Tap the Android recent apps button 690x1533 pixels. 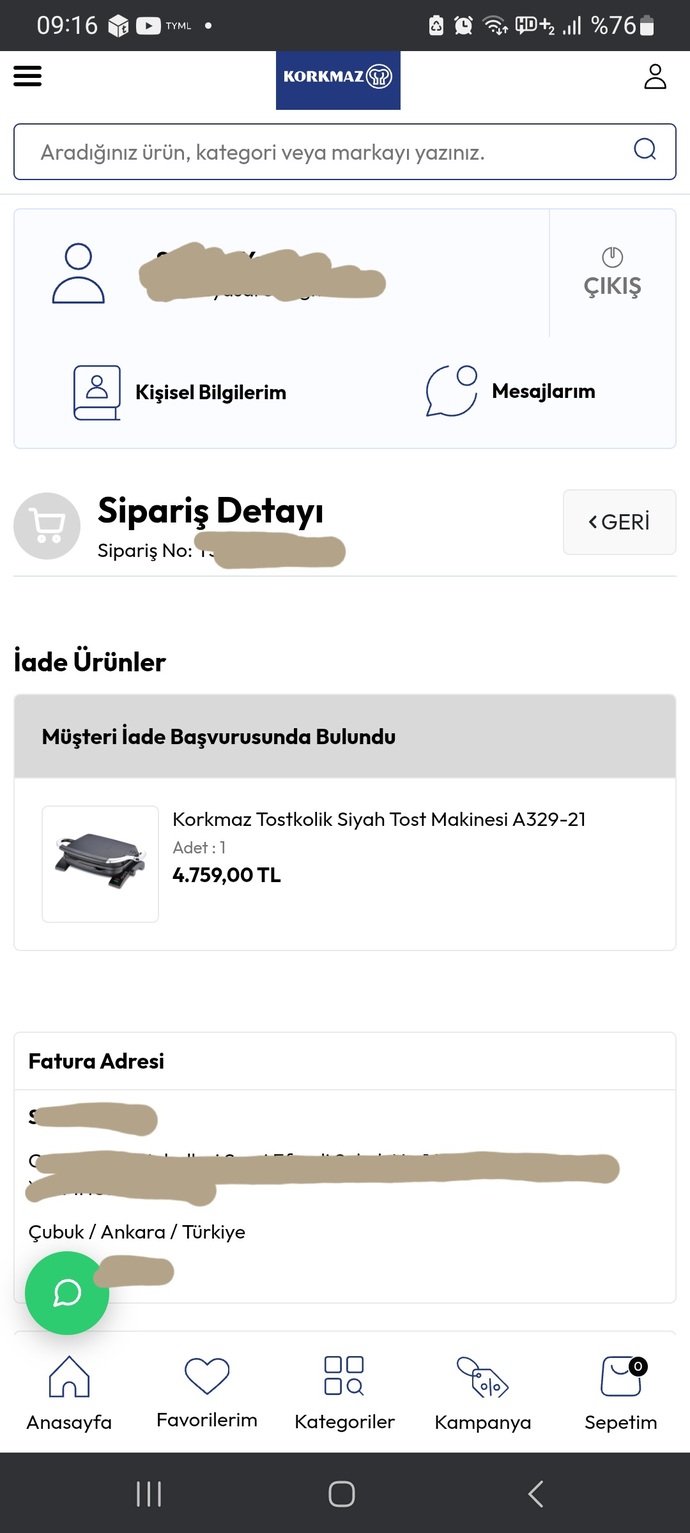pyautogui.click(x=149, y=1494)
